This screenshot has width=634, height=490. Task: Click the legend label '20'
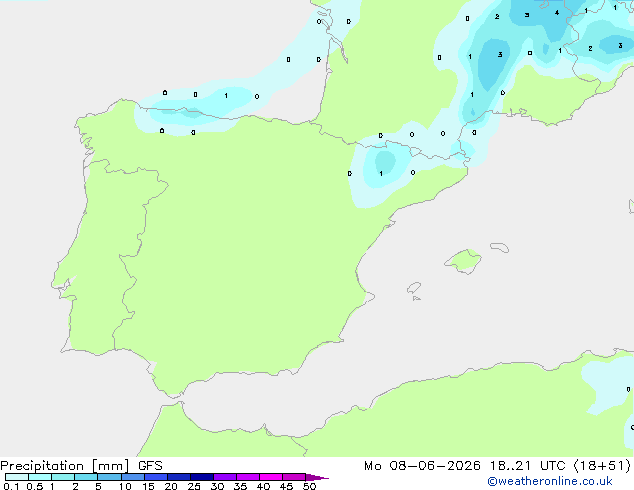click(x=171, y=486)
